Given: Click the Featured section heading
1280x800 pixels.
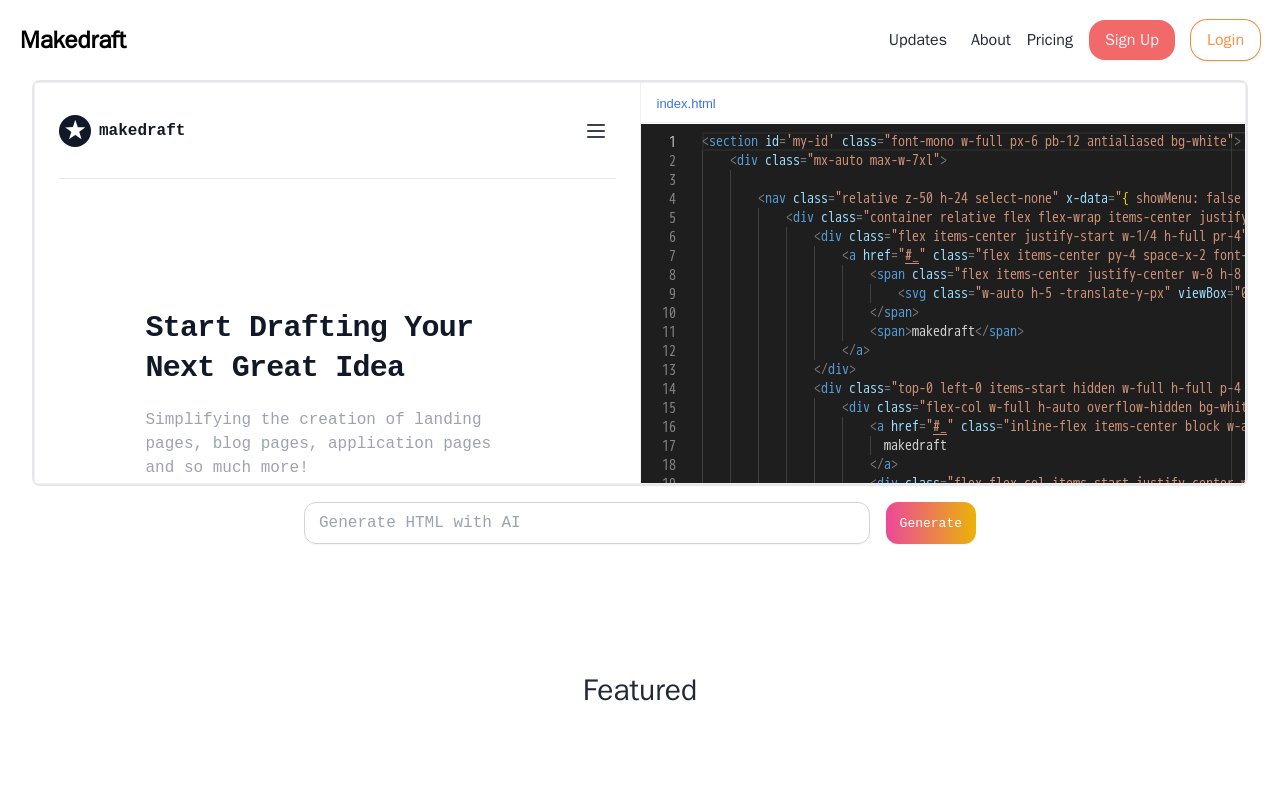Looking at the screenshot, I should point(640,690).
